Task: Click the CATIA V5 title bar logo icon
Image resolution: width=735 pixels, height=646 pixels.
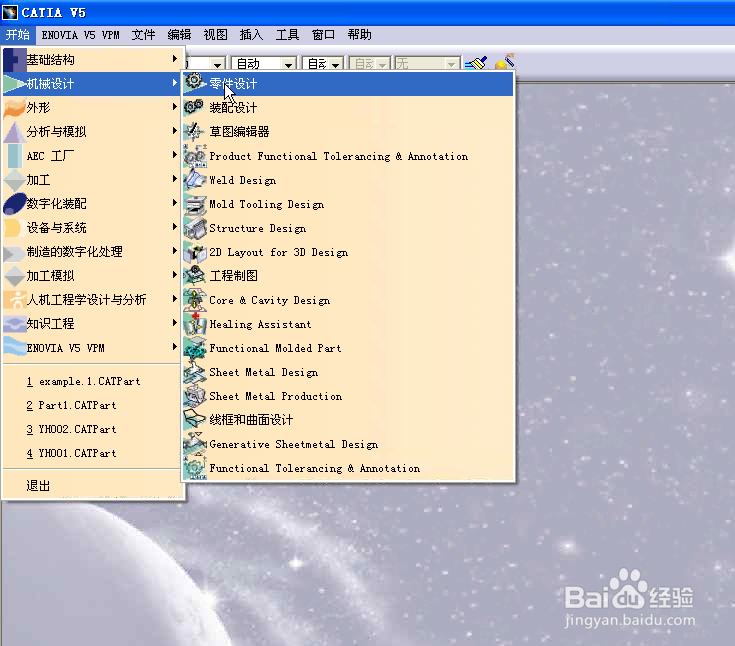Action: 10,13
